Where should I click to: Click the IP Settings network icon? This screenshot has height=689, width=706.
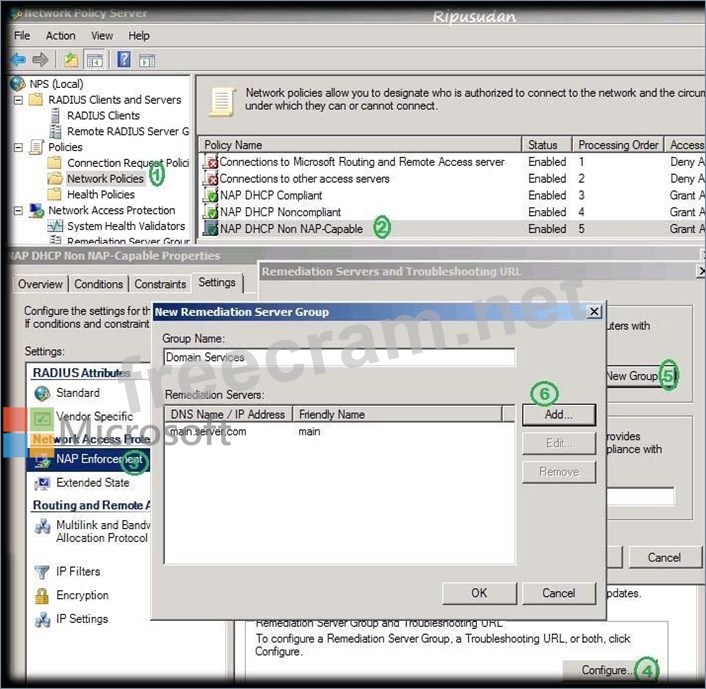coord(42,620)
